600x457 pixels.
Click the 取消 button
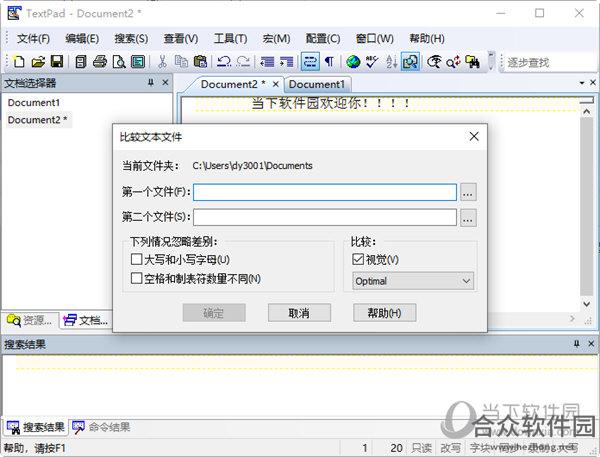tap(299, 313)
